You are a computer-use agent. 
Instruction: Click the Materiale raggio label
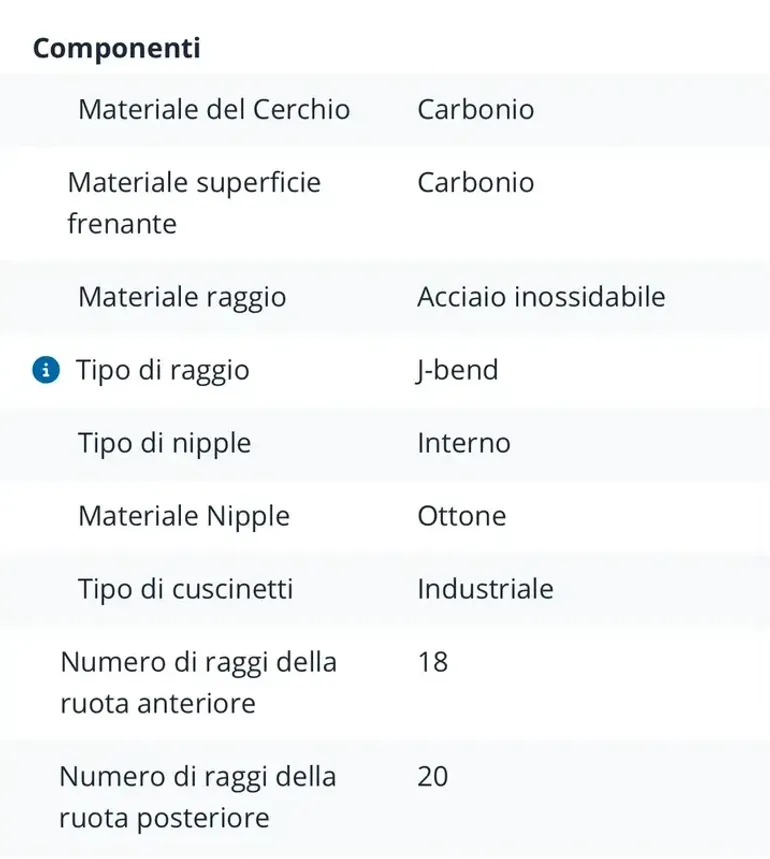point(182,297)
